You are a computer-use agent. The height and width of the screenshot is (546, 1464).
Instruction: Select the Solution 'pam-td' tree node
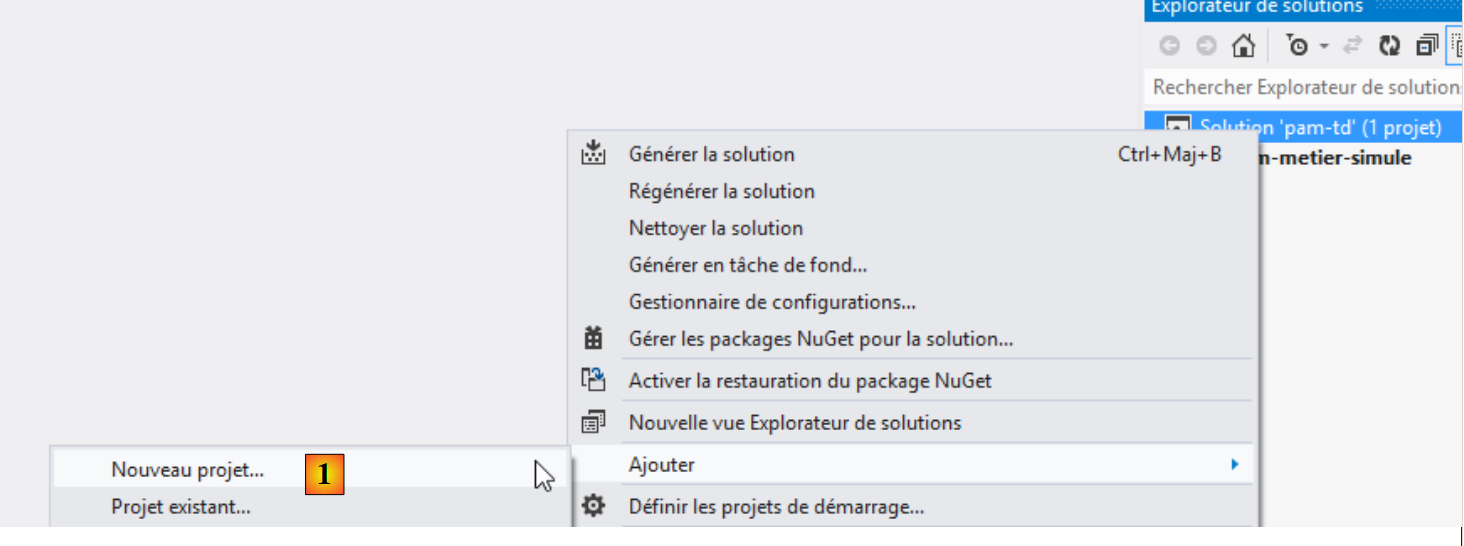[x=1320, y=127]
